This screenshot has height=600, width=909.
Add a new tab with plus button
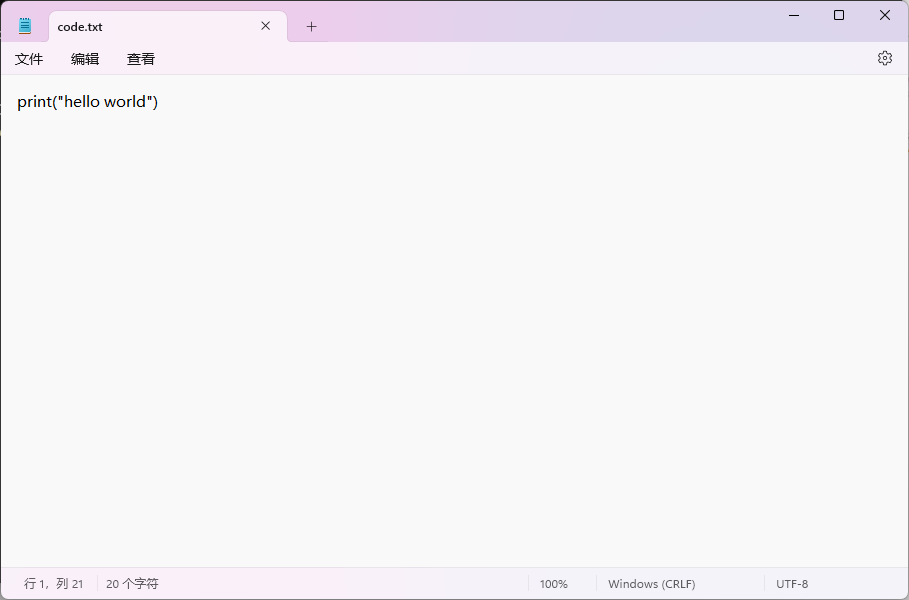(x=311, y=26)
